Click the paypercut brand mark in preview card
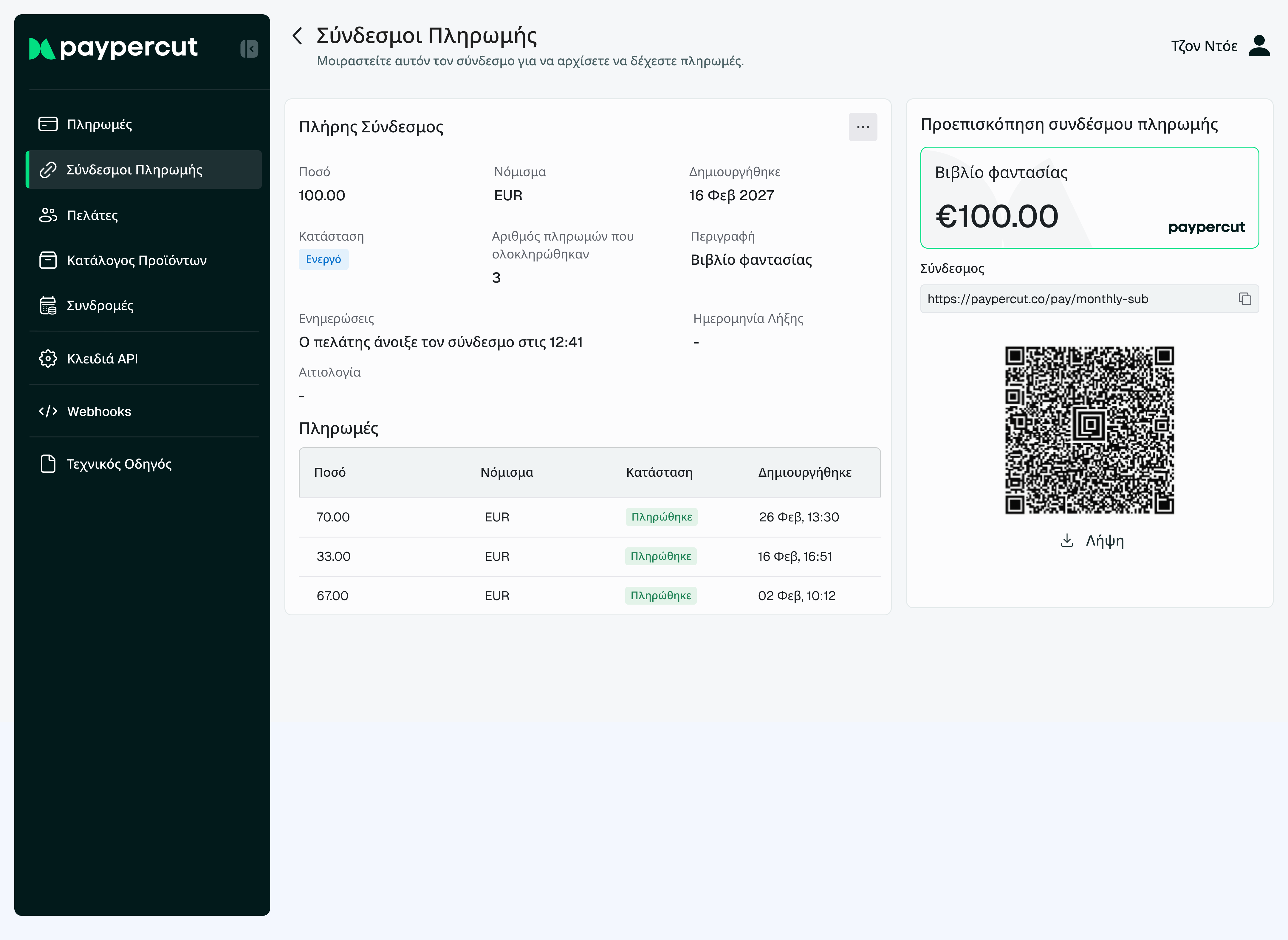This screenshot has width=1288, height=940. click(1206, 227)
